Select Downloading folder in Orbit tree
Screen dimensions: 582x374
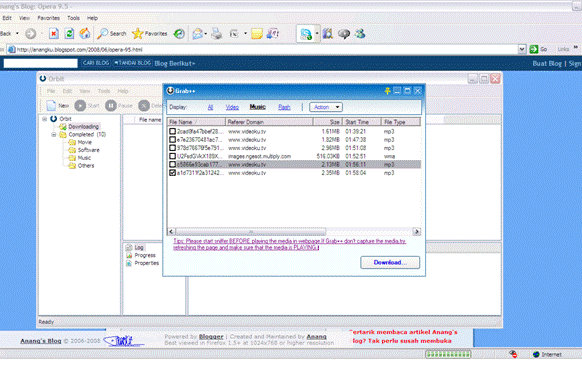pos(83,127)
